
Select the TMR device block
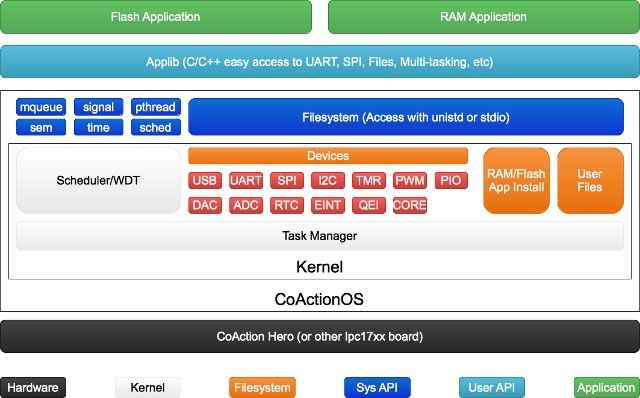[369, 180]
